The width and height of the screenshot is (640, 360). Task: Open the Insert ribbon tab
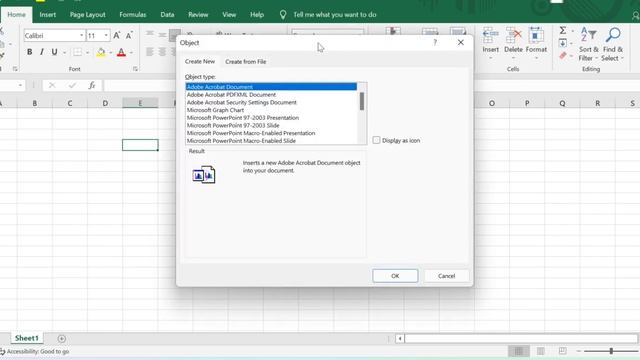point(47,15)
